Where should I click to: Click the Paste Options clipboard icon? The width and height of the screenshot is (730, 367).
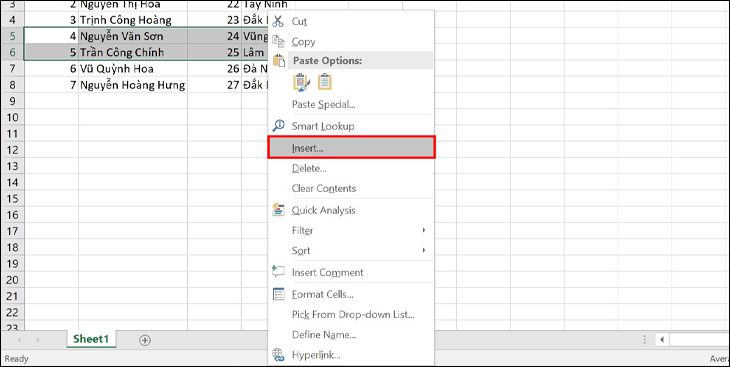[278, 61]
